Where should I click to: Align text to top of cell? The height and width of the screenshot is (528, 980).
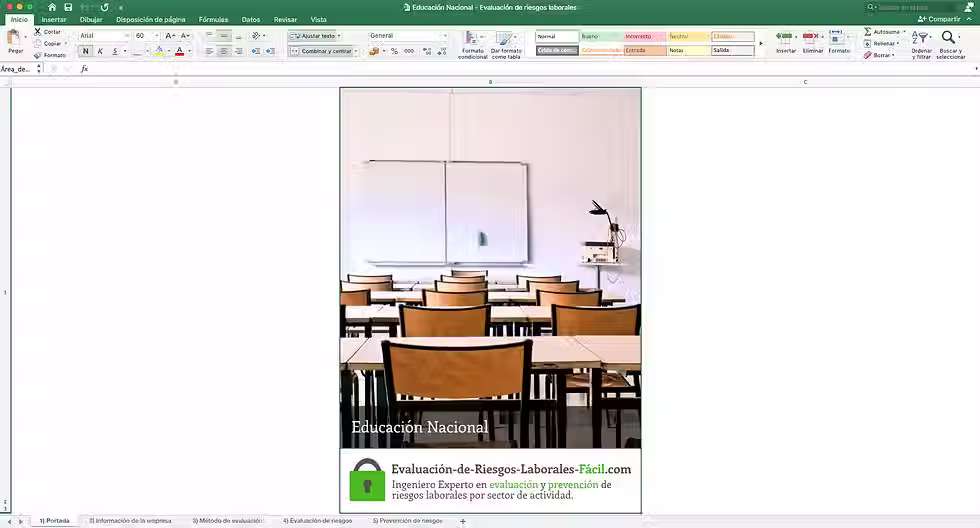pyautogui.click(x=209, y=36)
